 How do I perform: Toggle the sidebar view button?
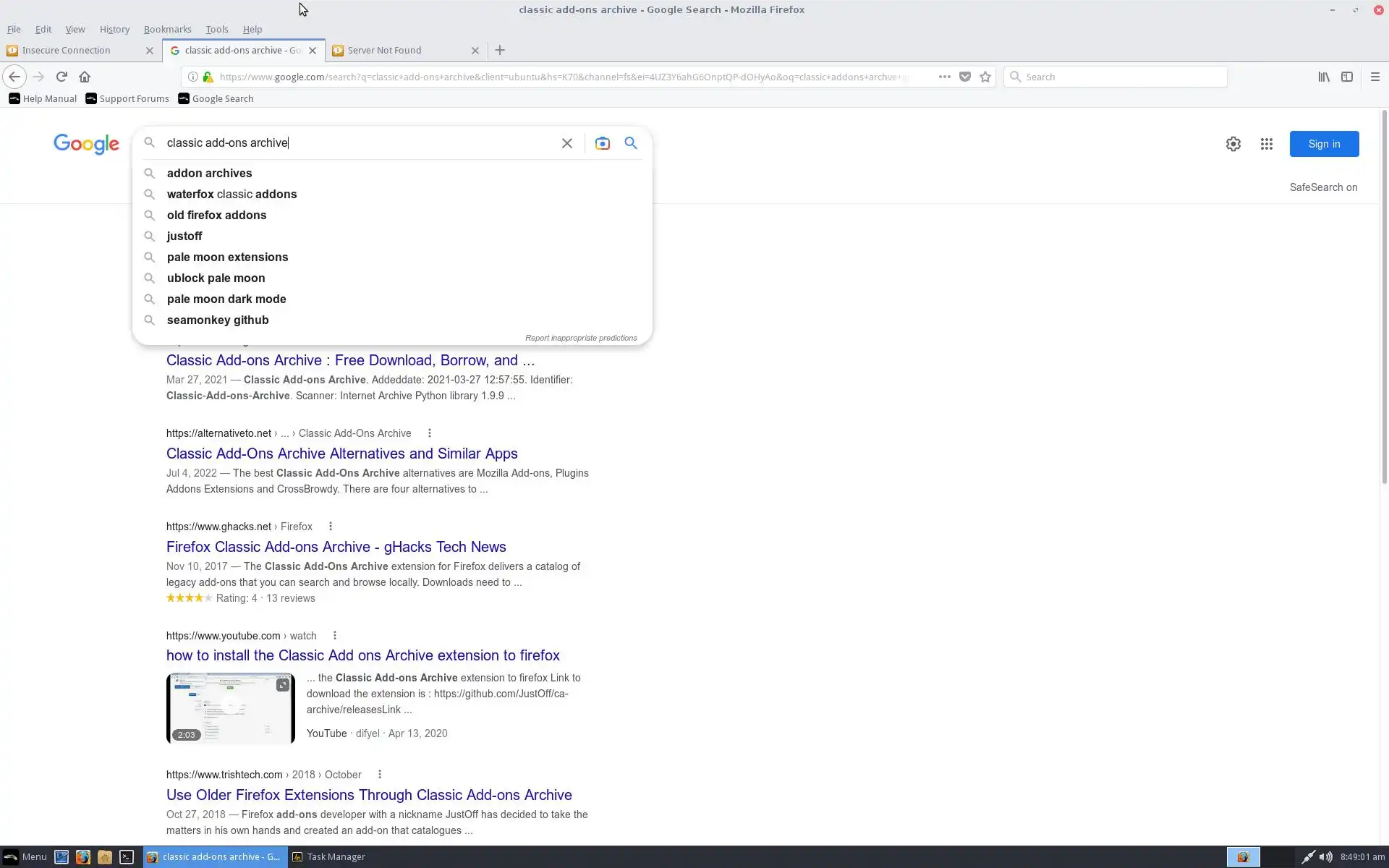[x=1346, y=77]
